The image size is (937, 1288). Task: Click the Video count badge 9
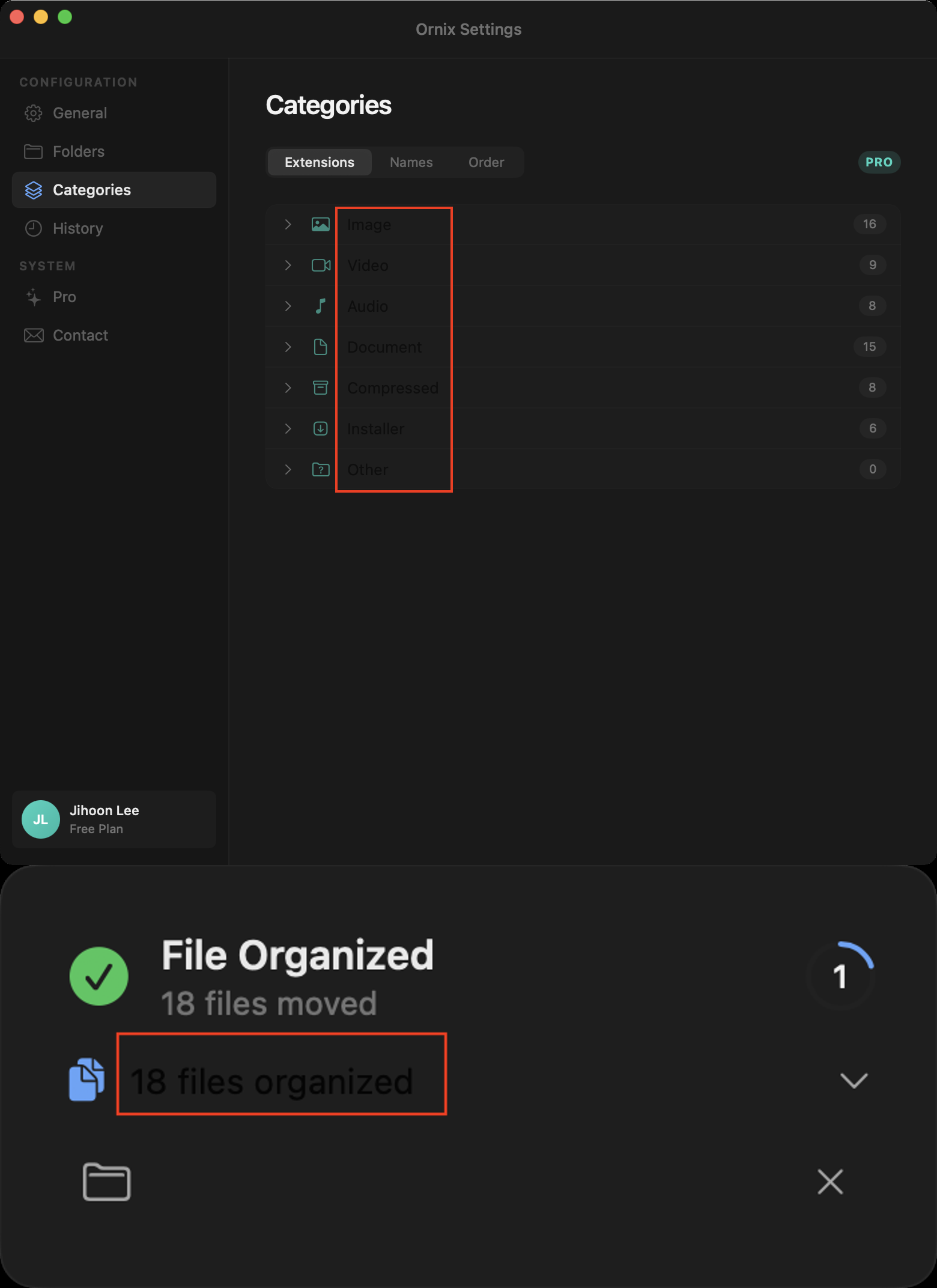coord(873,265)
